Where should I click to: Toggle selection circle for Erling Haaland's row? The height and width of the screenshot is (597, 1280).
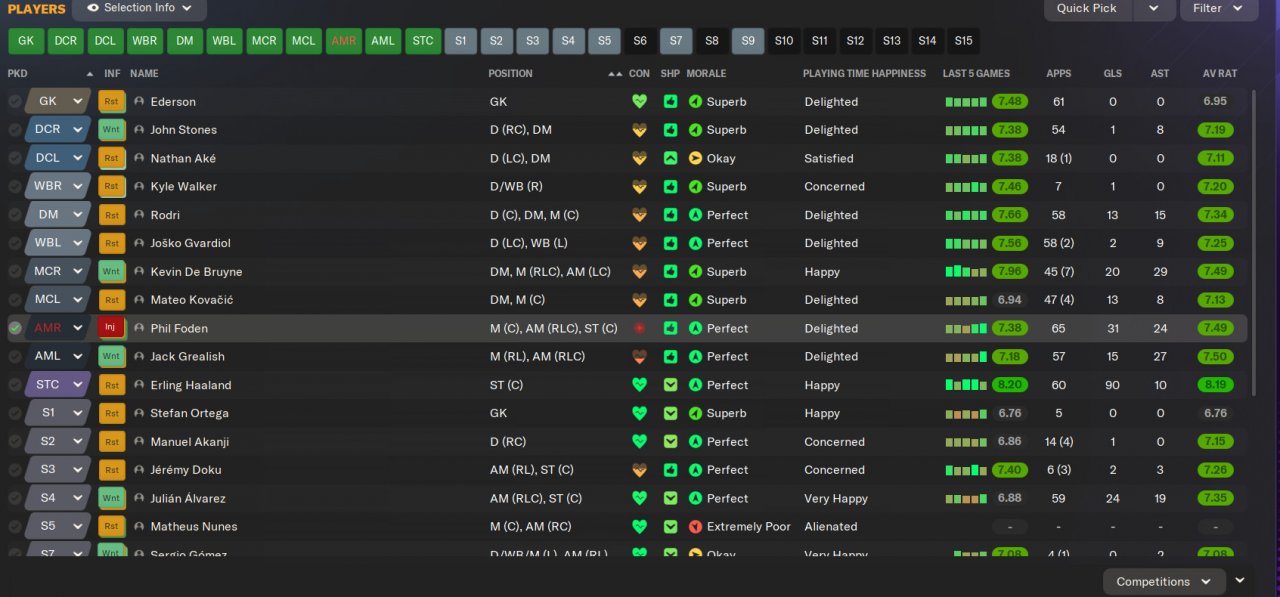coord(15,385)
